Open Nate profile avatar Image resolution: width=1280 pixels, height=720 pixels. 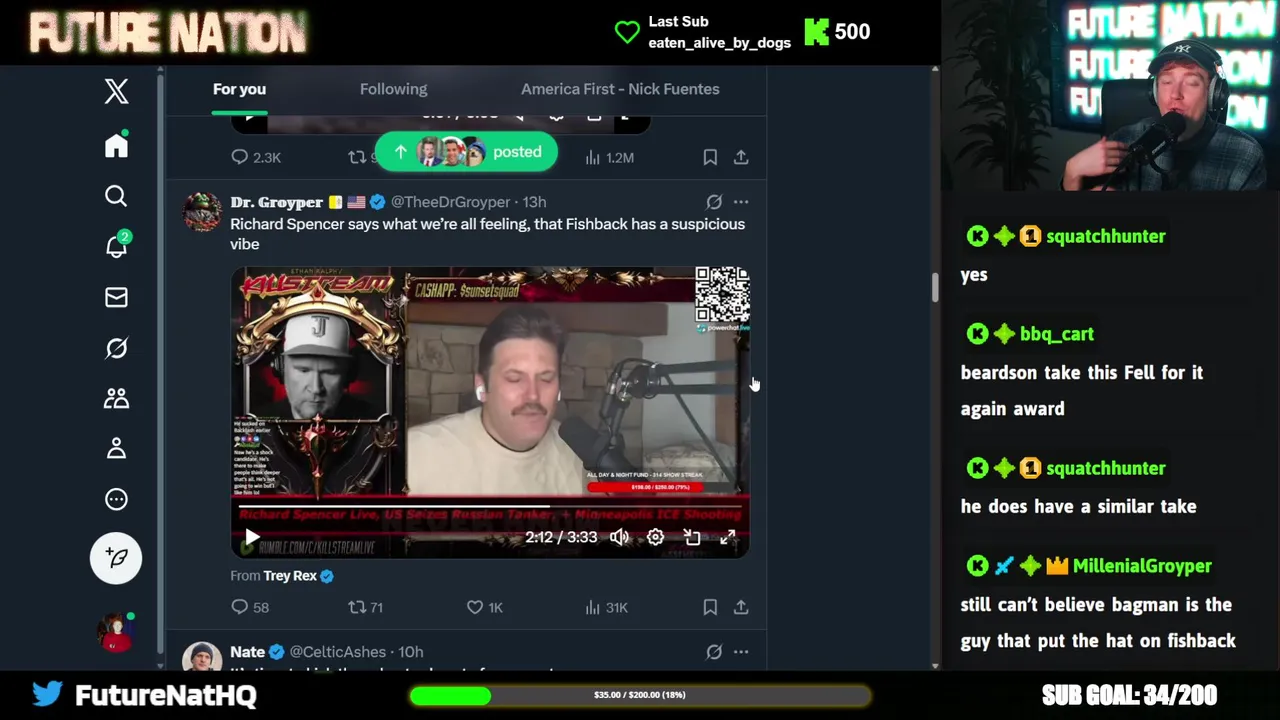(202, 657)
